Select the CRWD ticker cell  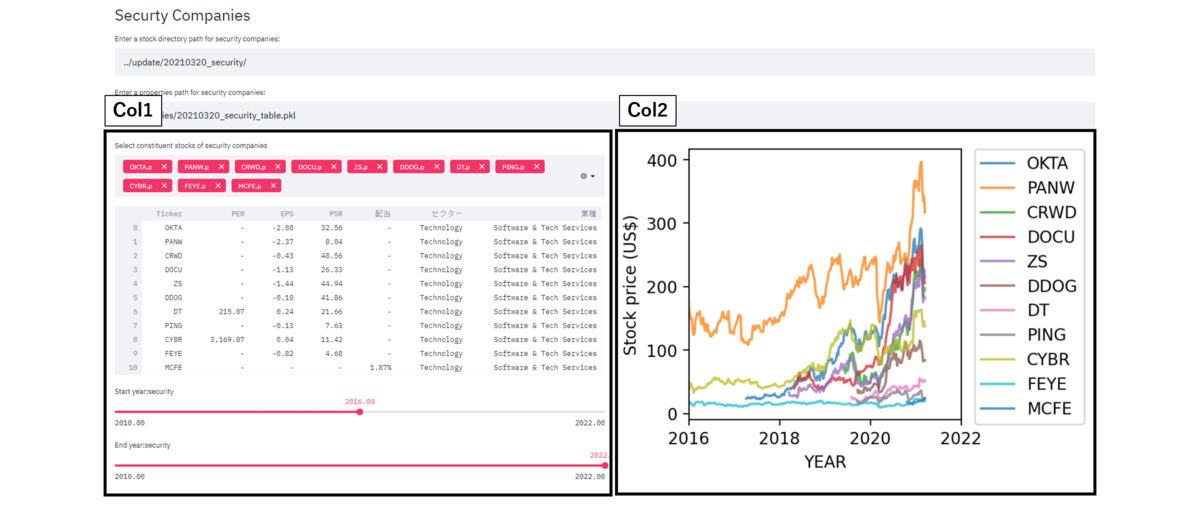pyautogui.click(x=173, y=256)
